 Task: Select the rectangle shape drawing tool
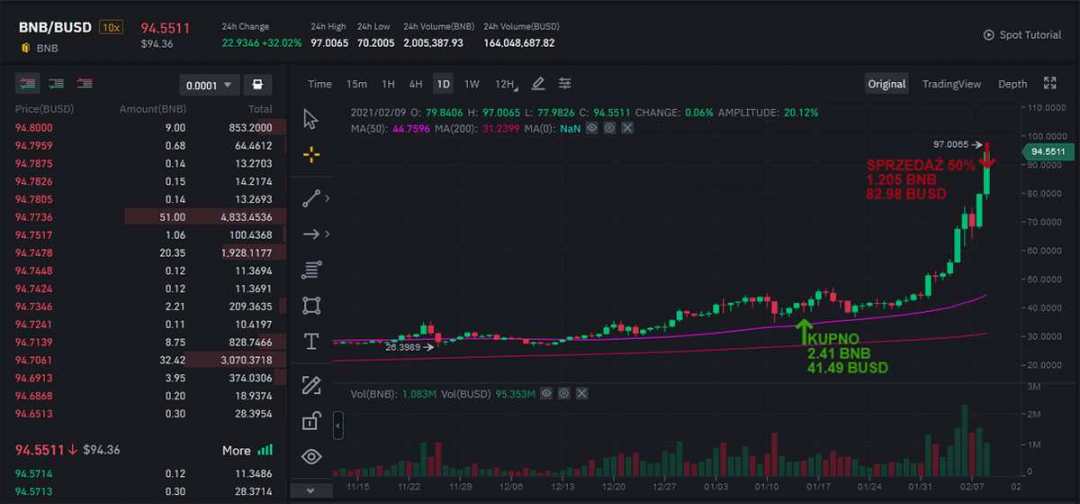pyautogui.click(x=311, y=305)
